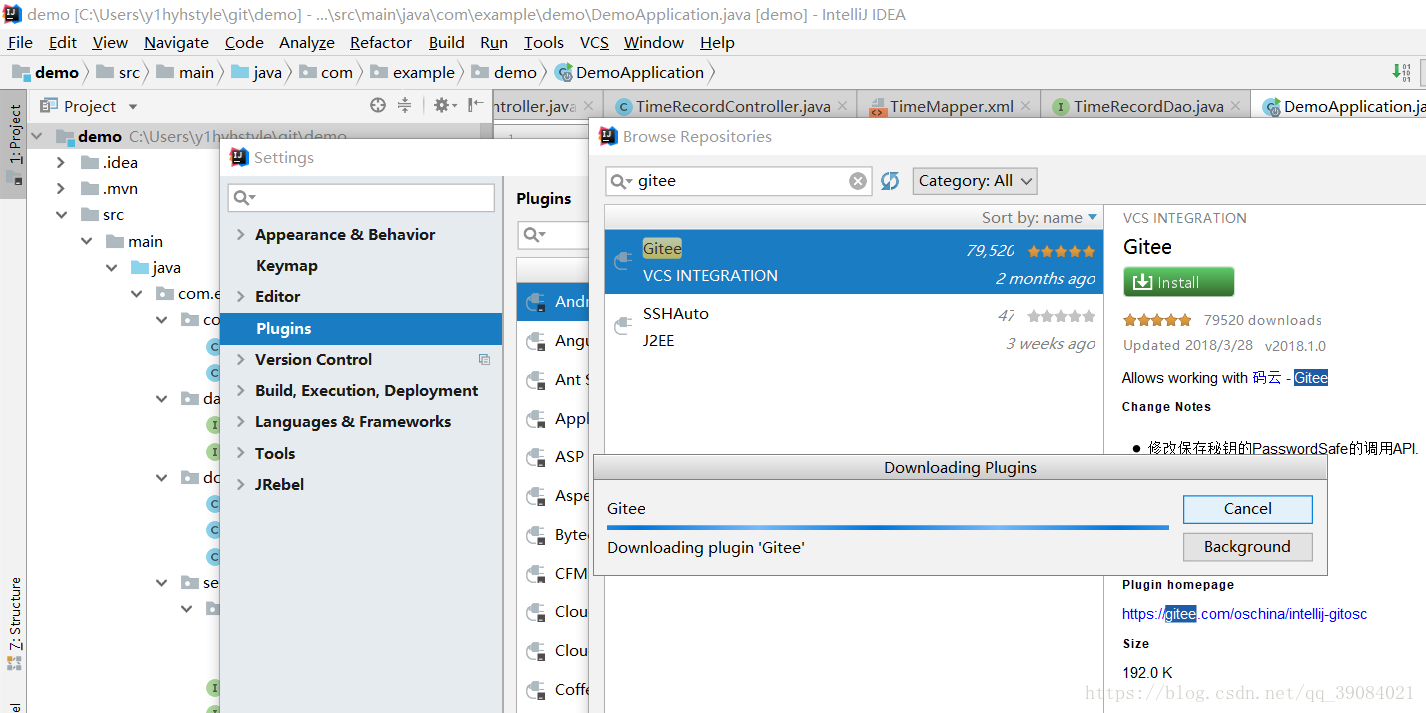Click the IntelliJ icon in Browse Repositories title
The height and width of the screenshot is (713, 1426).
(x=608, y=136)
